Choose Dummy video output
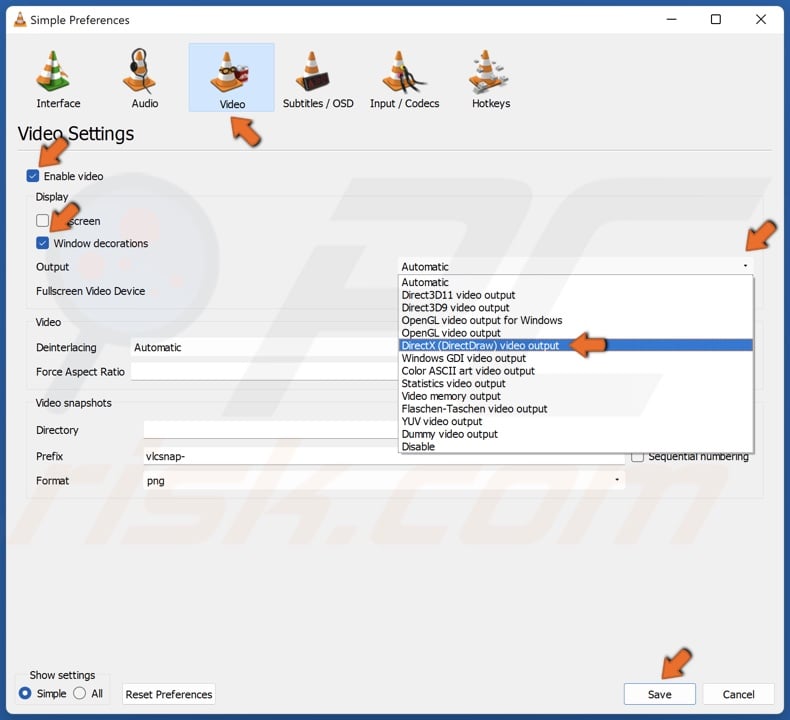790x720 pixels. (x=576, y=434)
